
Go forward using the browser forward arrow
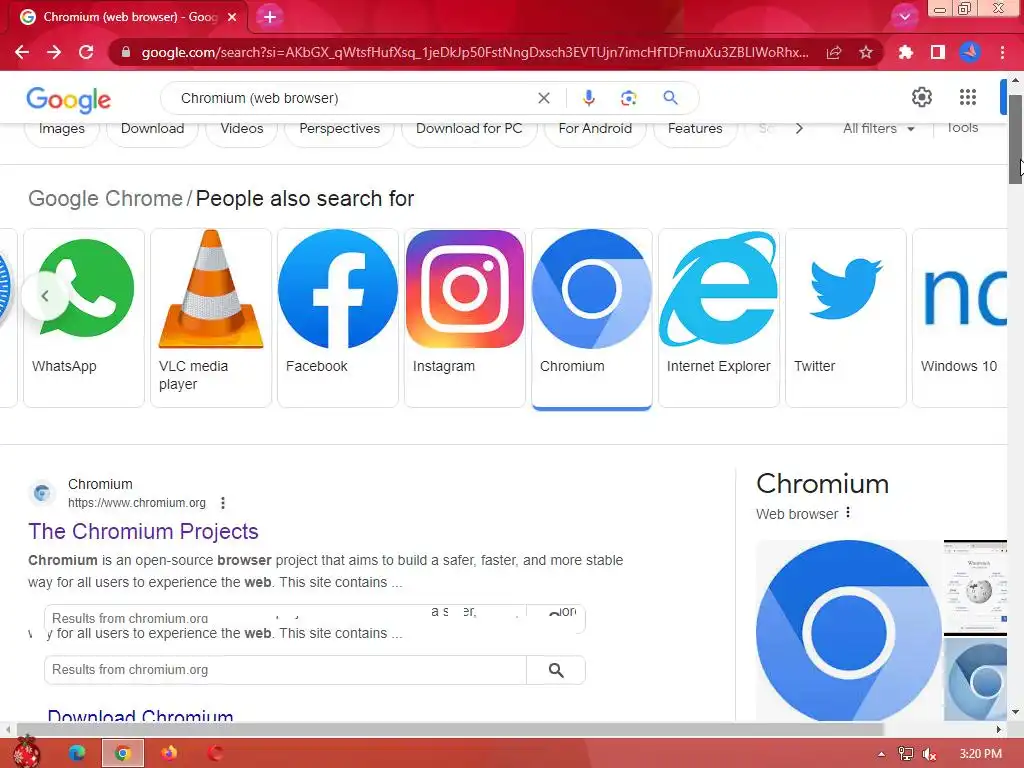(54, 52)
